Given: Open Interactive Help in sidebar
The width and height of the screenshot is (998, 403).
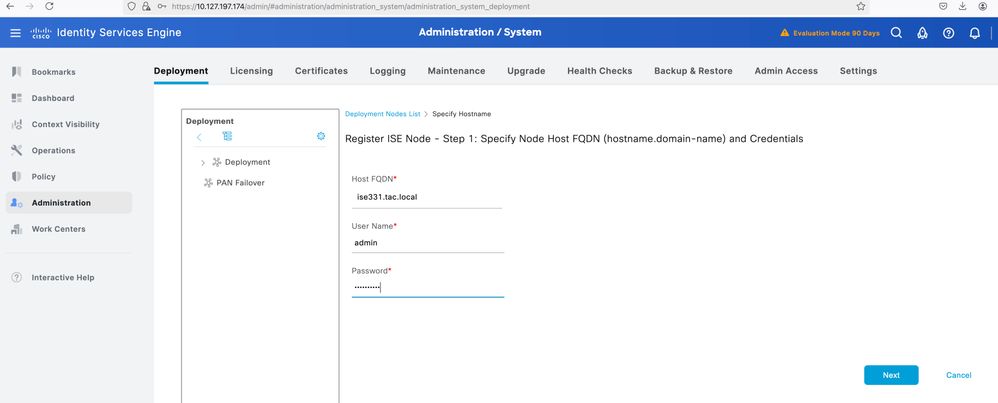Looking at the screenshot, I should click(63, 278).
